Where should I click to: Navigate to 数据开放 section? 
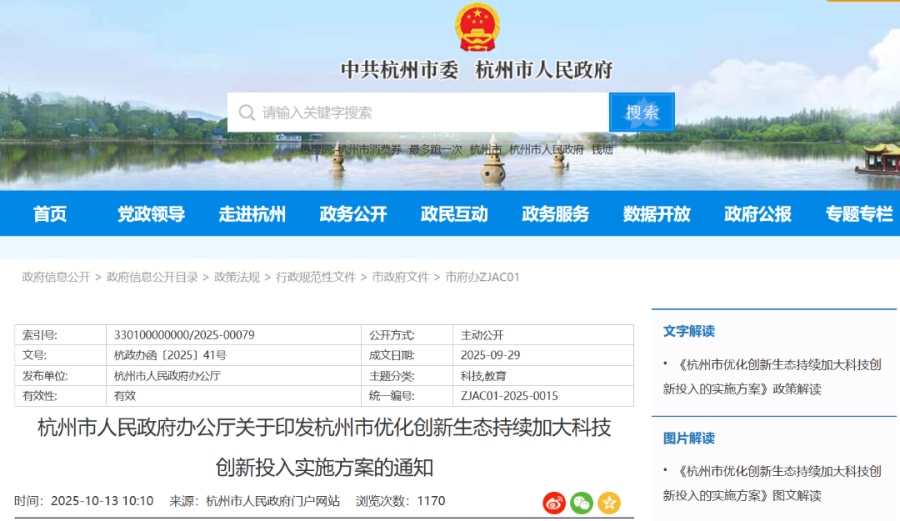pos(656,214)
